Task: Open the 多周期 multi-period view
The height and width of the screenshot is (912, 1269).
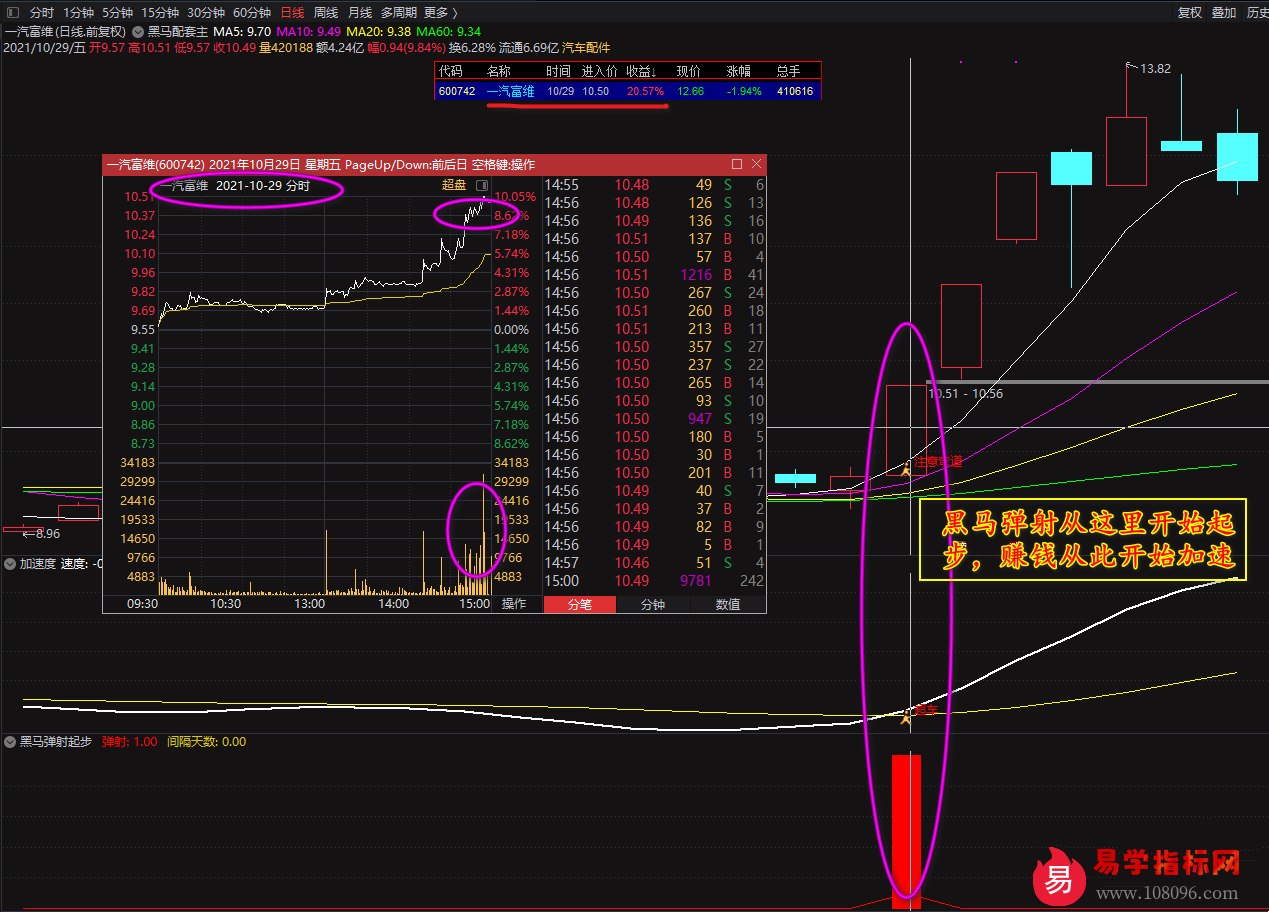Action: 399,13
